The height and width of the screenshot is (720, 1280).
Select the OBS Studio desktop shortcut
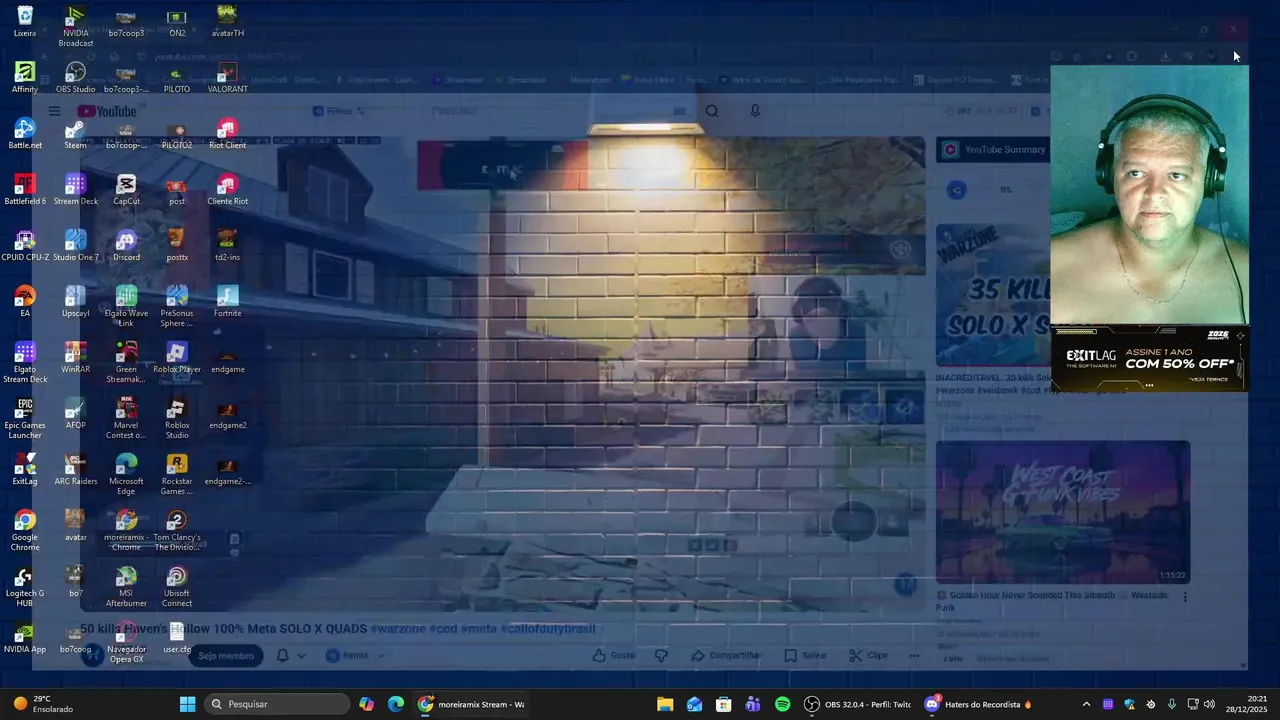point(75,78)
